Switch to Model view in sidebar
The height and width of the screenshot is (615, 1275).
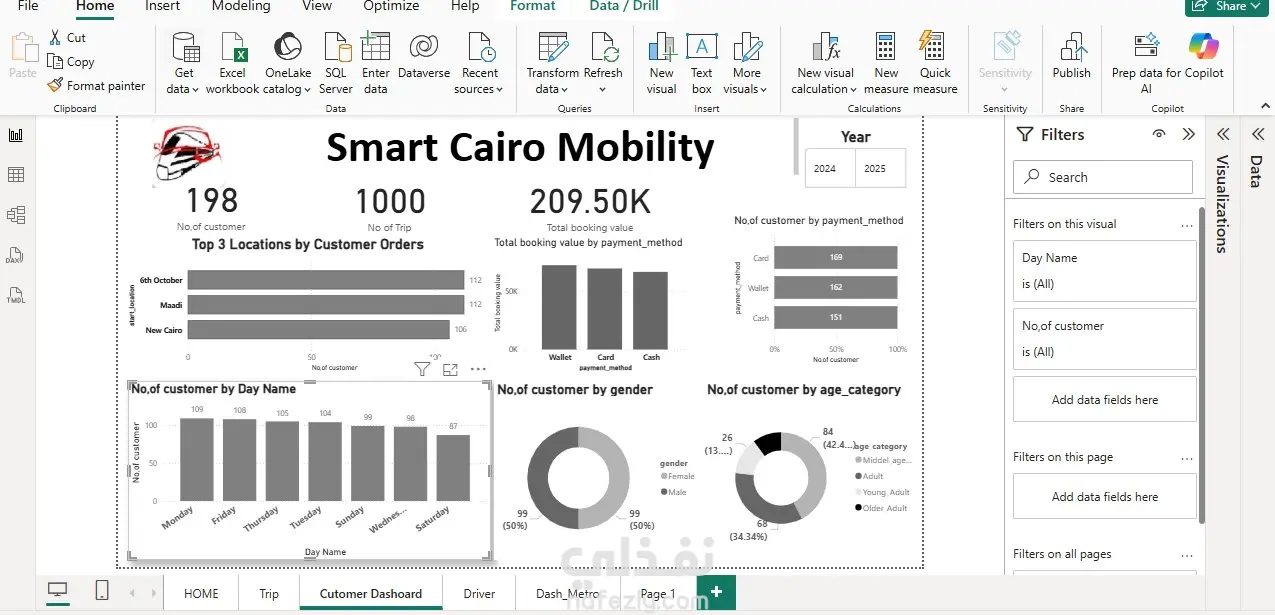[16, 215]
